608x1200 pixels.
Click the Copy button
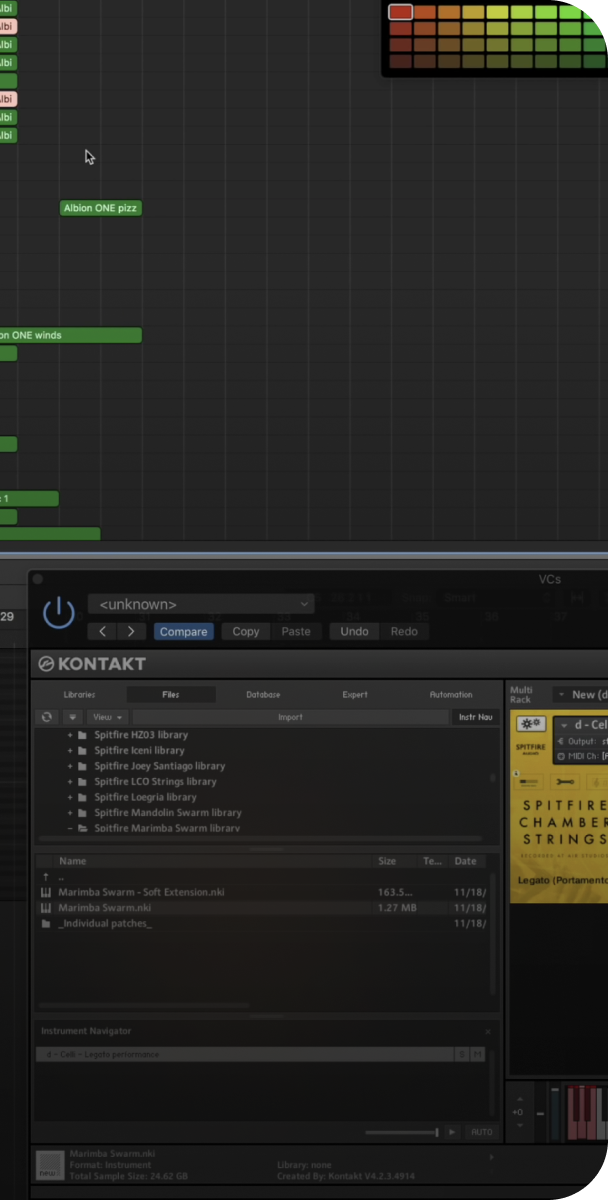[x=246, y=631]
